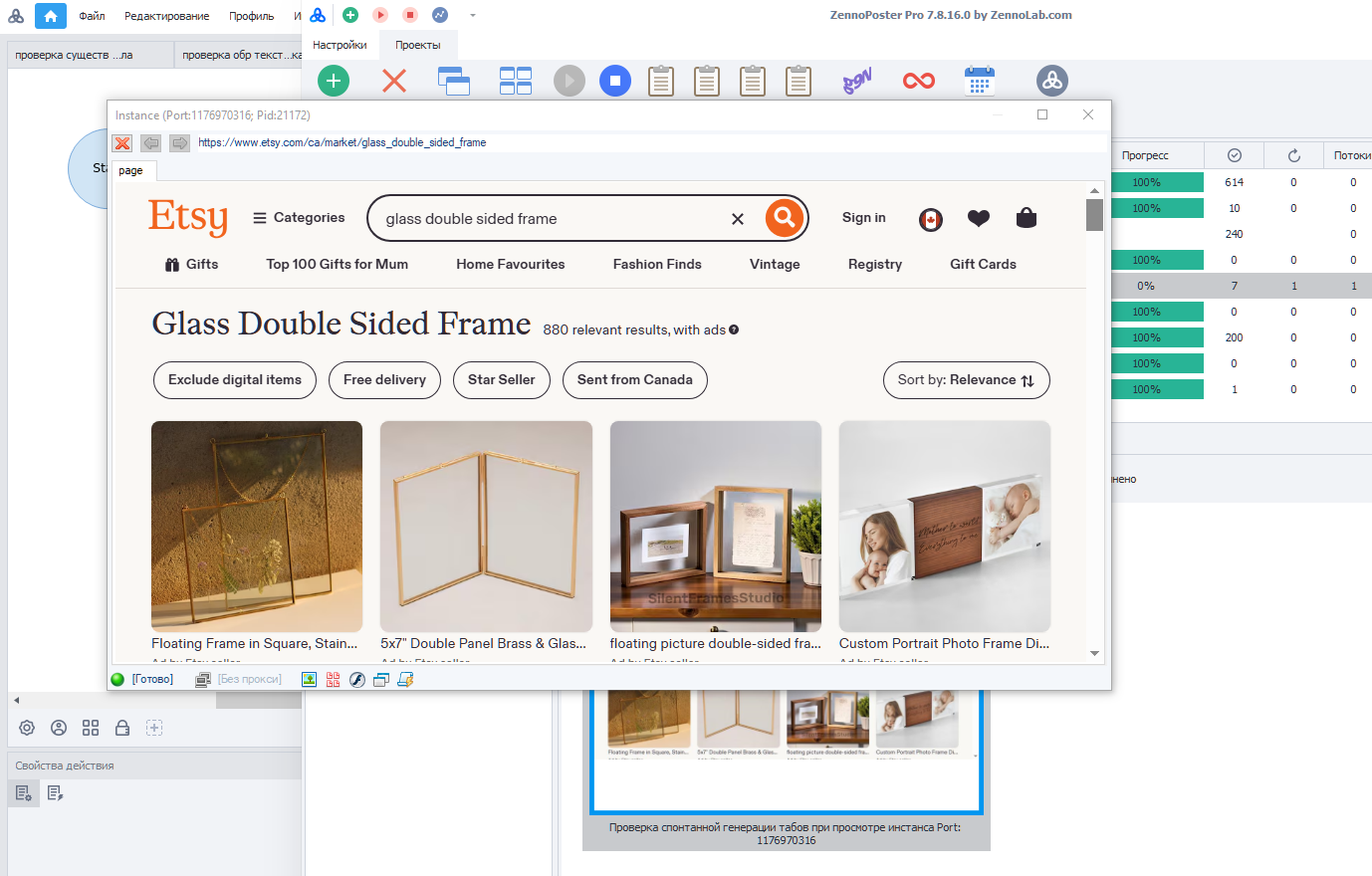Open the Etsy shopping basket

pos(1027,218)
